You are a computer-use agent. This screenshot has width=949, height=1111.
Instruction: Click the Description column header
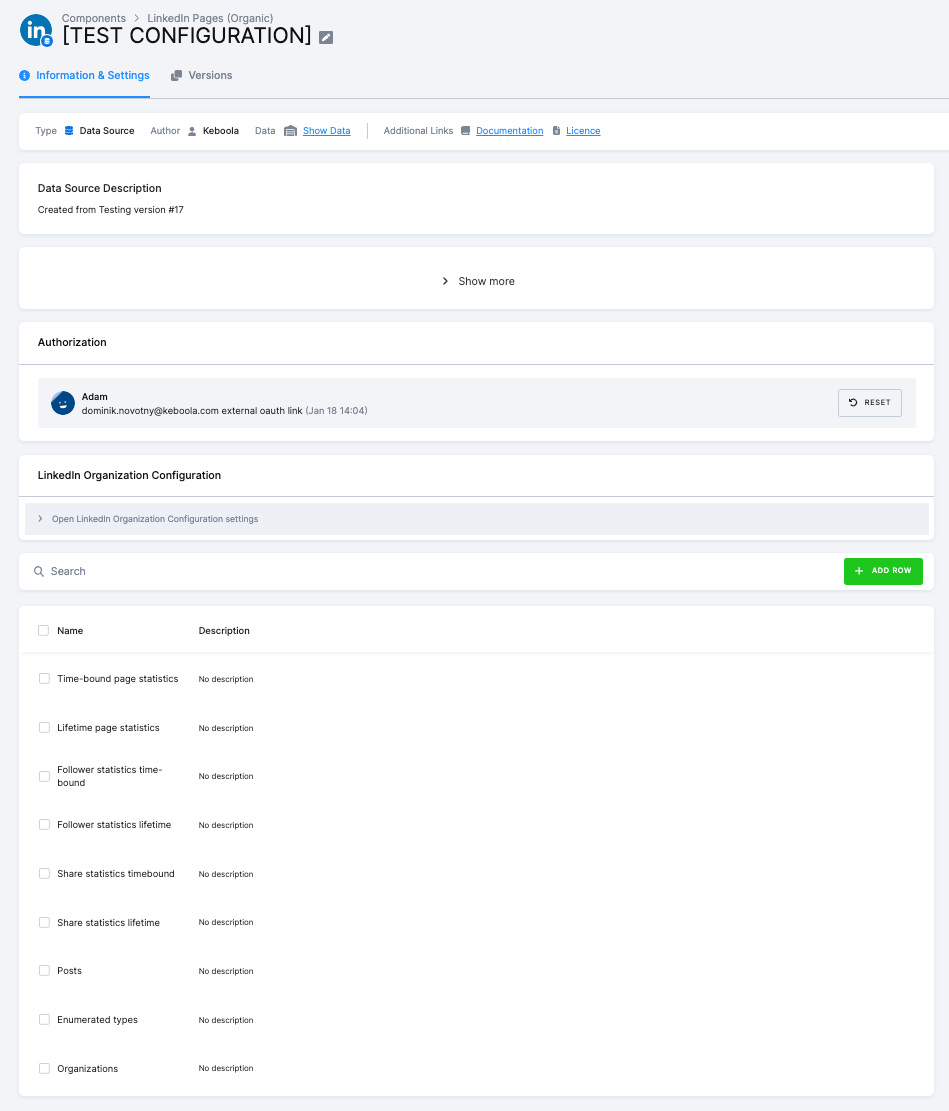tap(224, 631)
